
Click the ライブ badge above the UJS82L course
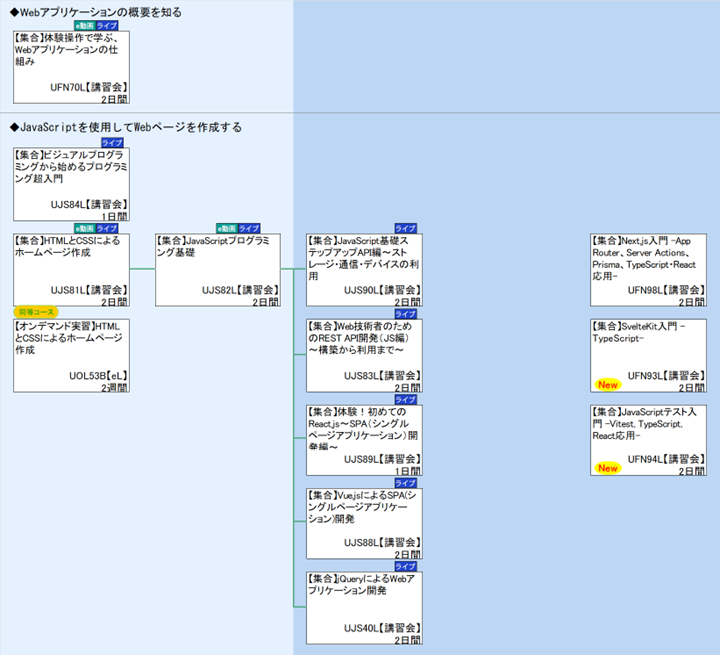(x=249, y=228)
